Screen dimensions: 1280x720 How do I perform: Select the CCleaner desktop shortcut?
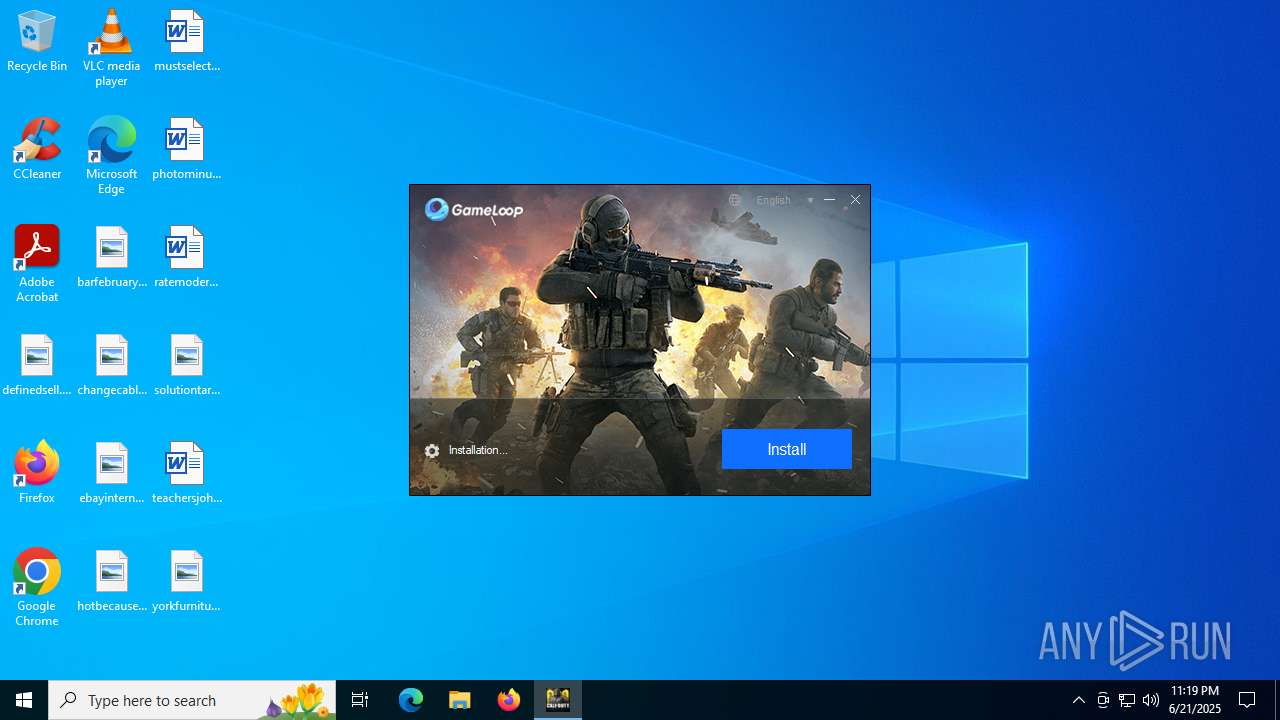coord(37,149)
